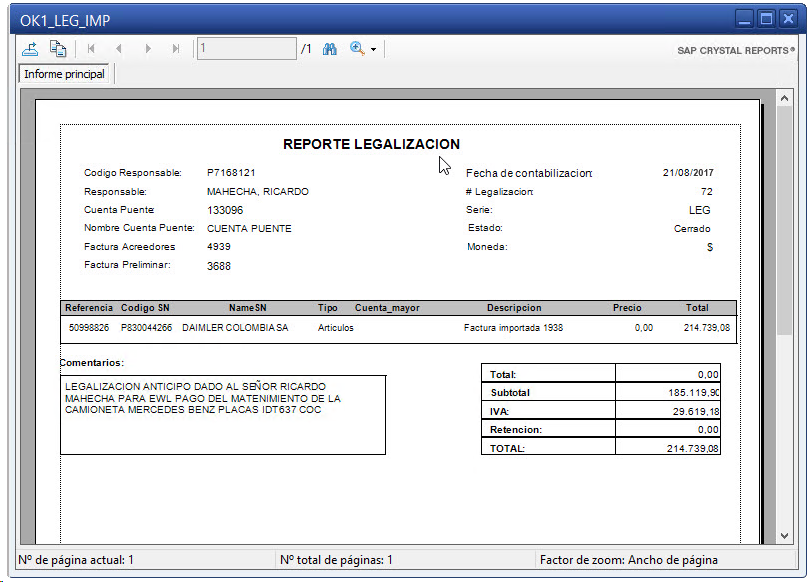The height and width of the screenshot is (582, 809).
Task: Click the page number input field
Action: click(x=246, y=48)
